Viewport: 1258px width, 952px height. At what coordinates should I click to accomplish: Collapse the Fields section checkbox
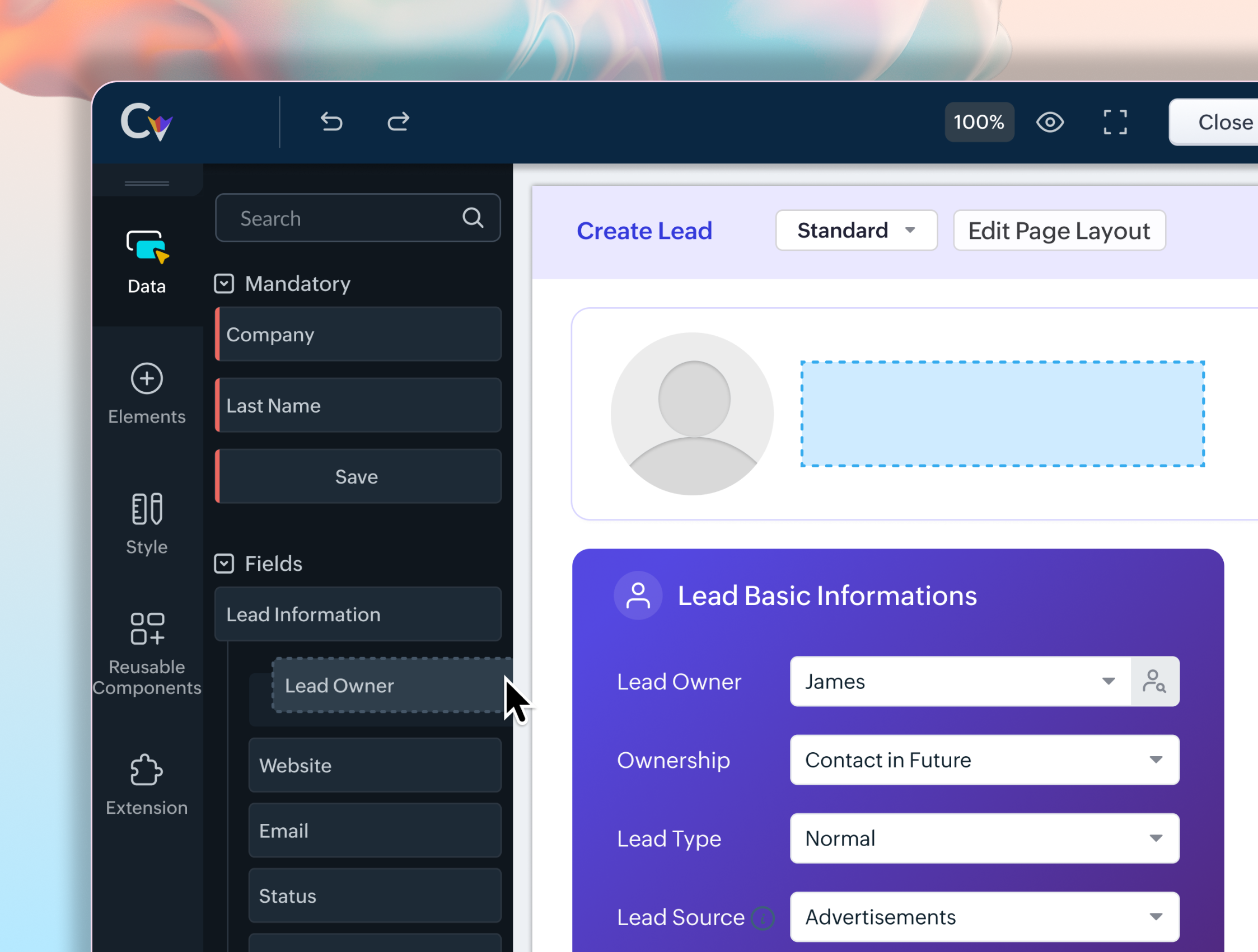pos(223,563)
